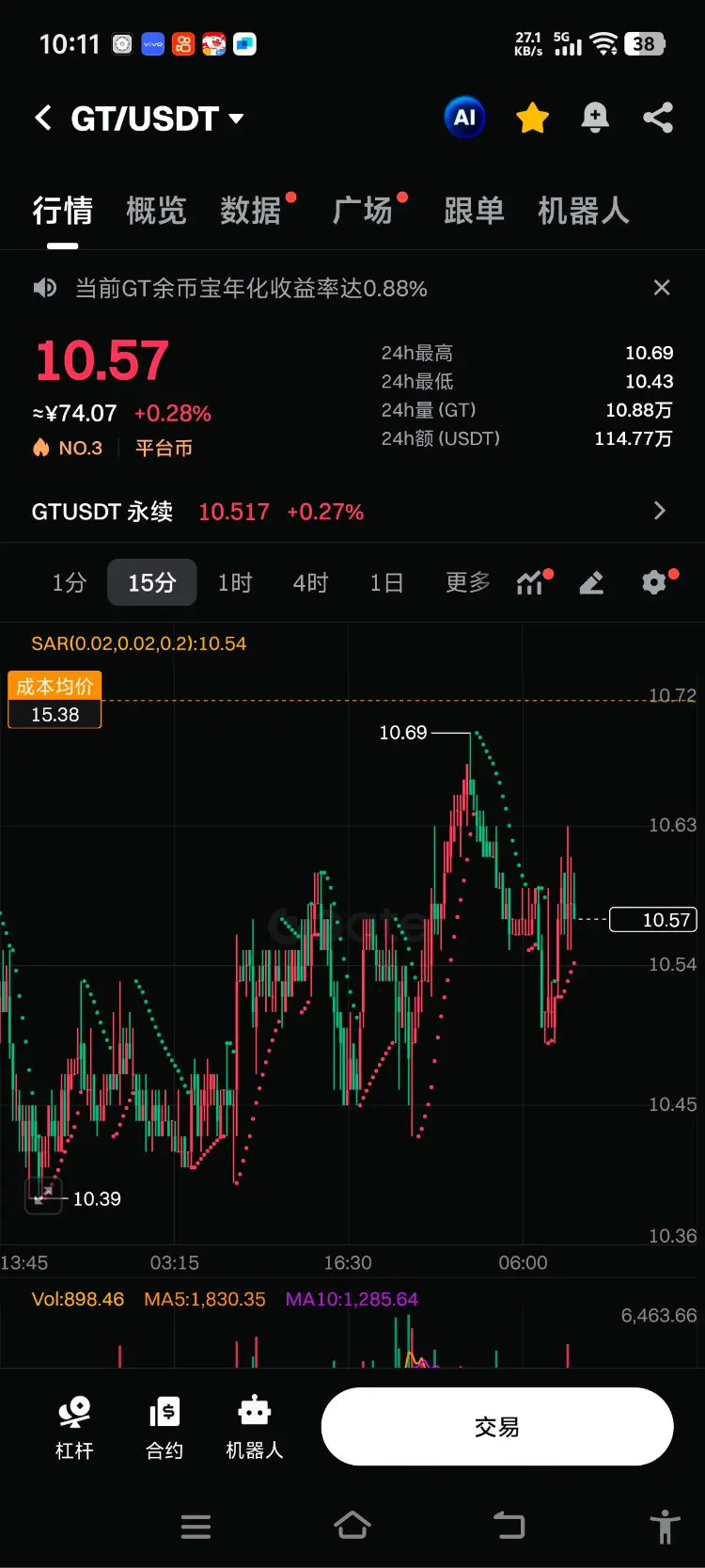Open the 余币宝 yield announcement text
Screen dimensions: 705x1568
[x=251, y=288]
